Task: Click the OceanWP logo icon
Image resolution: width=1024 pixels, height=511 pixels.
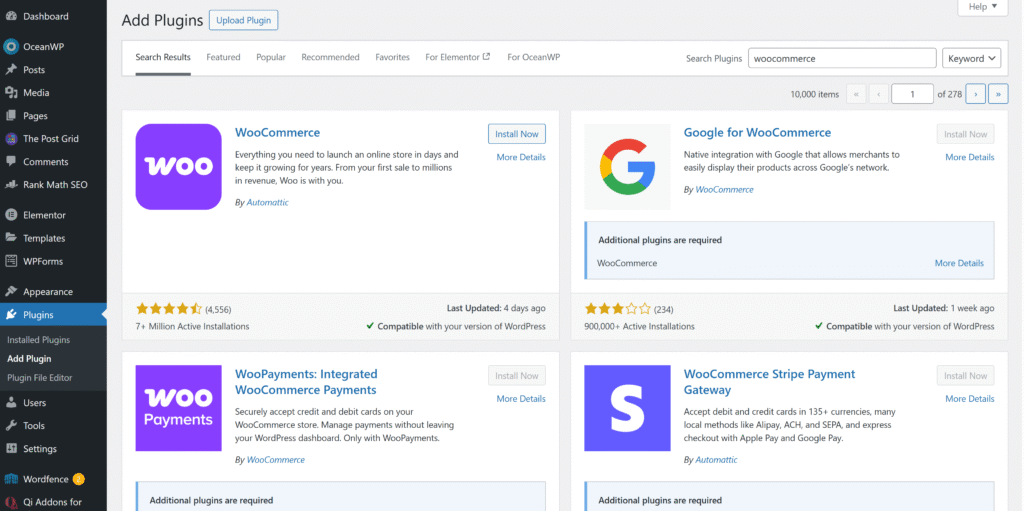Action: point(11,46)
